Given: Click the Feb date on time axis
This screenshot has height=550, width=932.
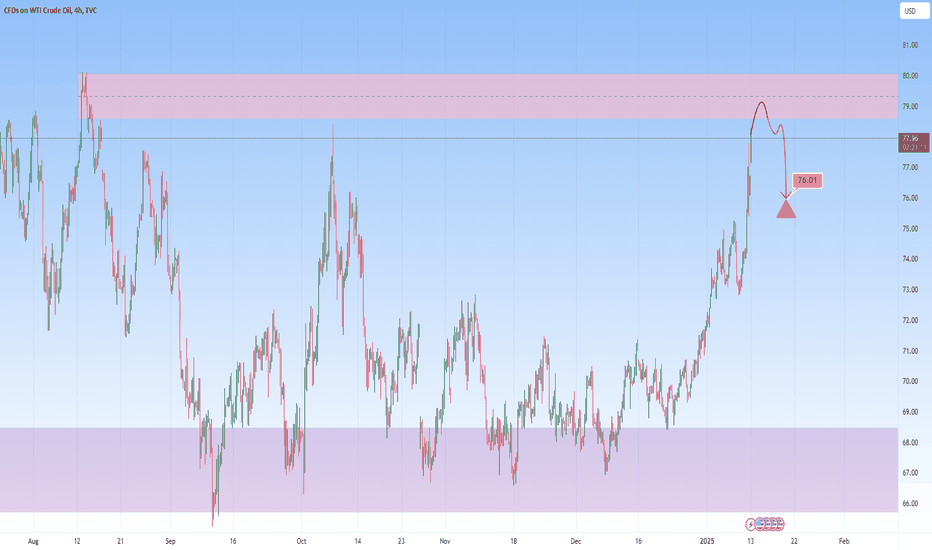Looking at the screenshot, I should pos(844,541).
